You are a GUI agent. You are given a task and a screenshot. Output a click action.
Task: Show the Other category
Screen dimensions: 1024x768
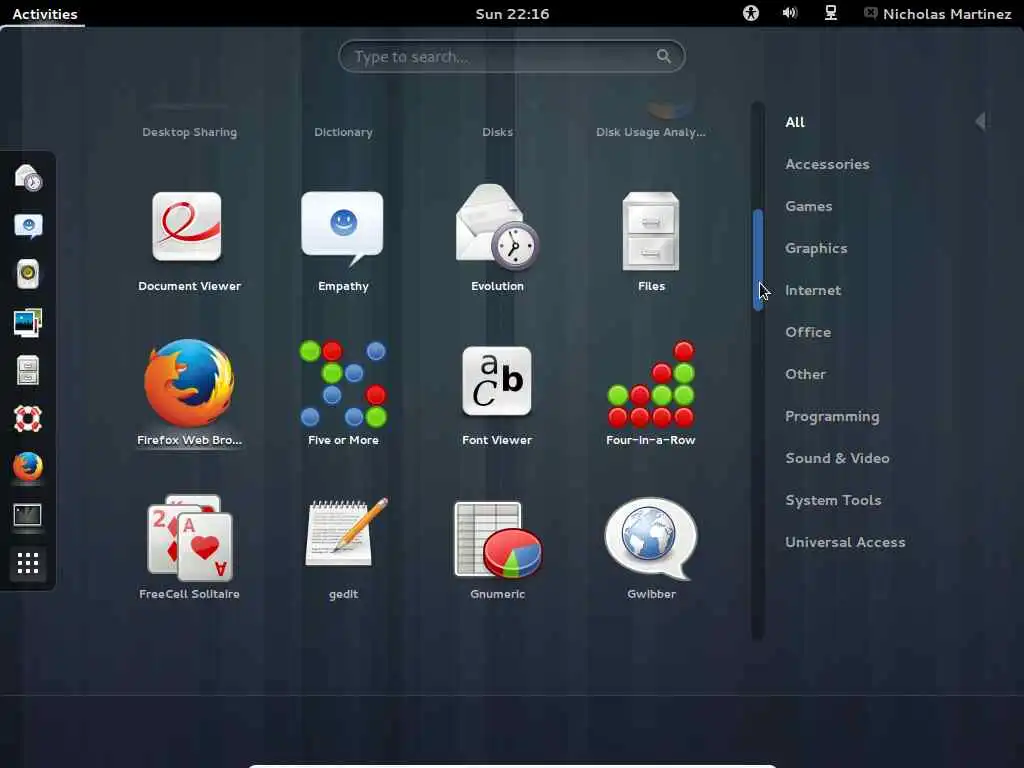805,374
